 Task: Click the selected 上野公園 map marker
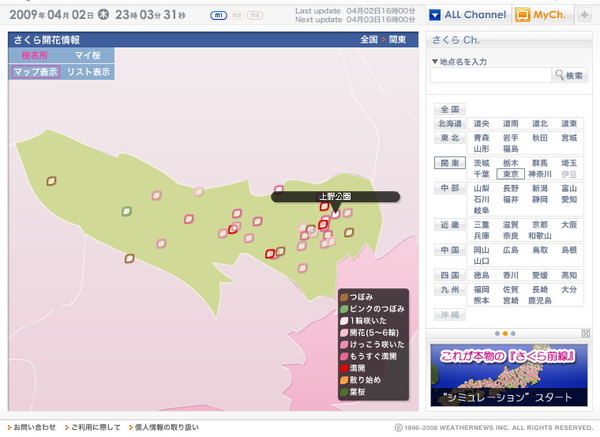coord(335,214)
